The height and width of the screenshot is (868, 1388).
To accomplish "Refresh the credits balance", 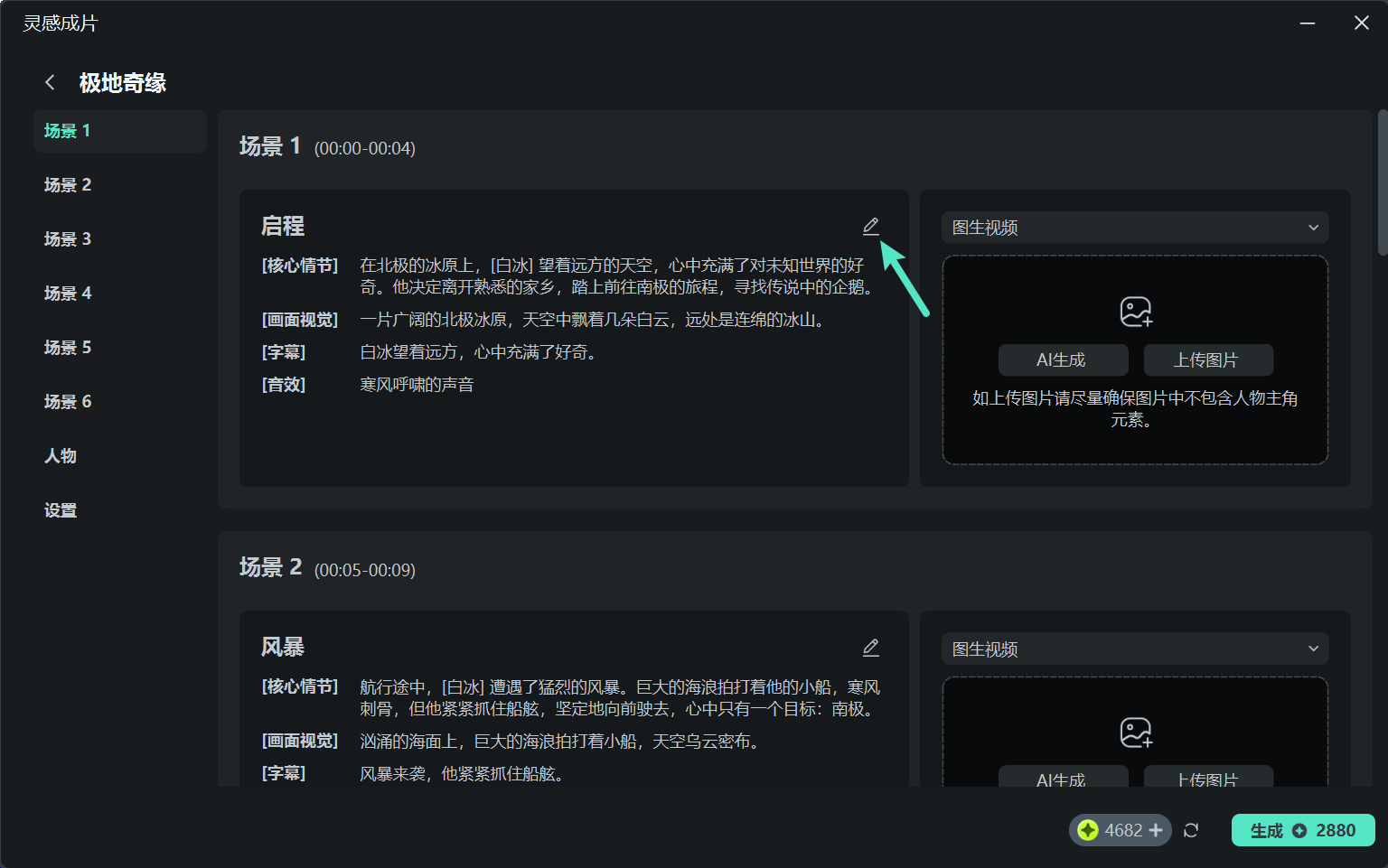I will 1191,830.
